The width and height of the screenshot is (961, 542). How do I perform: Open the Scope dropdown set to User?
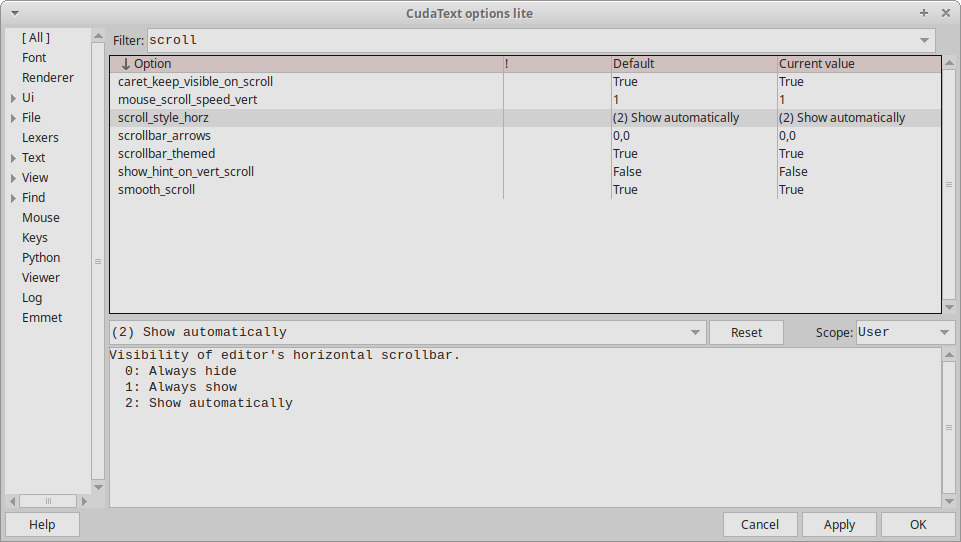click(944, 332)
